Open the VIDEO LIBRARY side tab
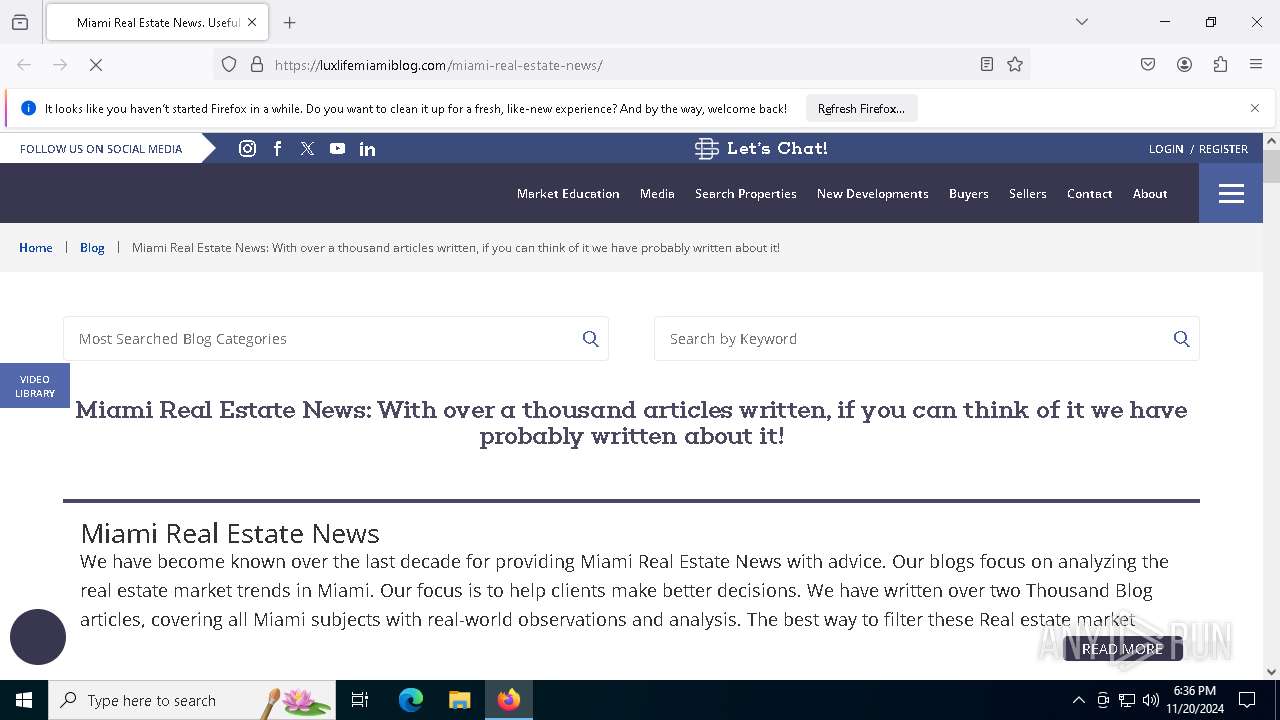This screenshot has width=1280, height=720. pyautogui.click(x=35, y=386)
